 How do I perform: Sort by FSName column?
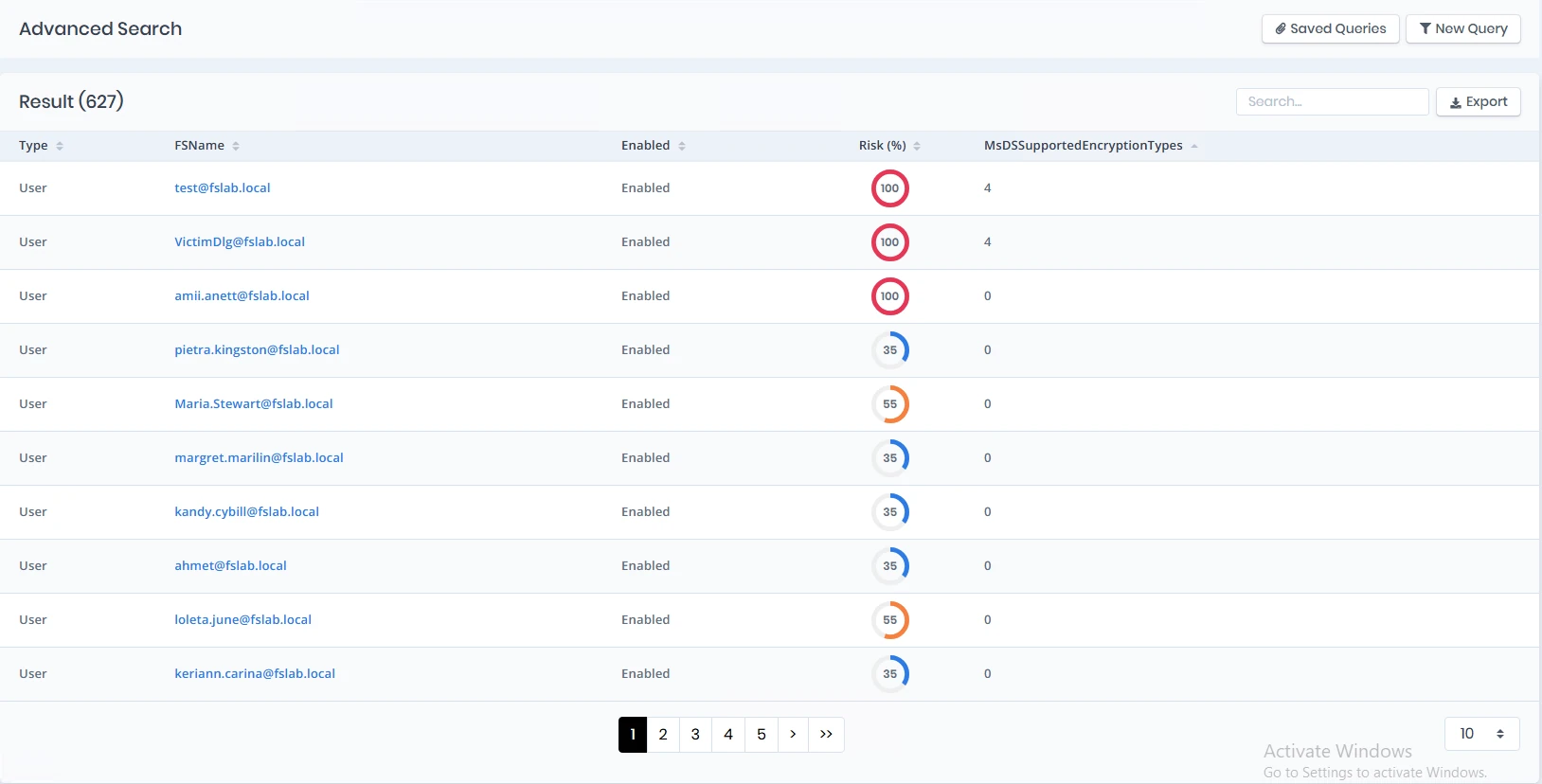click(x=236, y=146)
